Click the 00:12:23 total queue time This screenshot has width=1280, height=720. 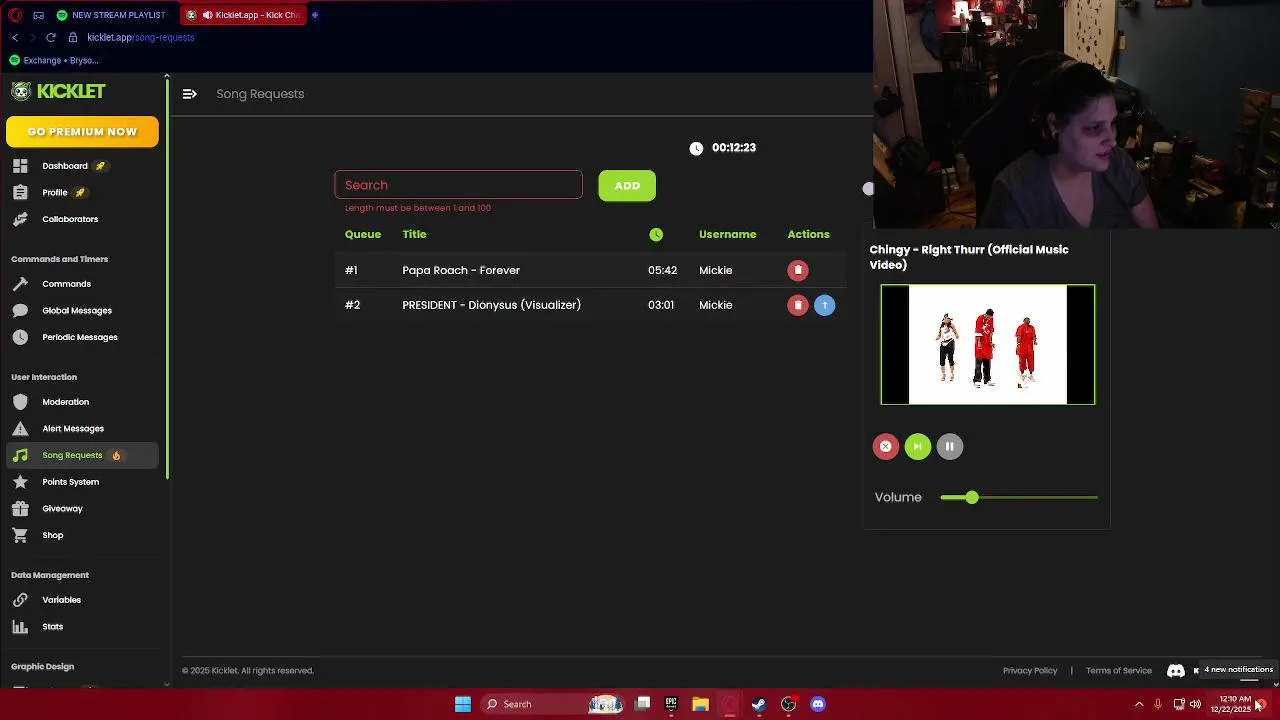734,148
